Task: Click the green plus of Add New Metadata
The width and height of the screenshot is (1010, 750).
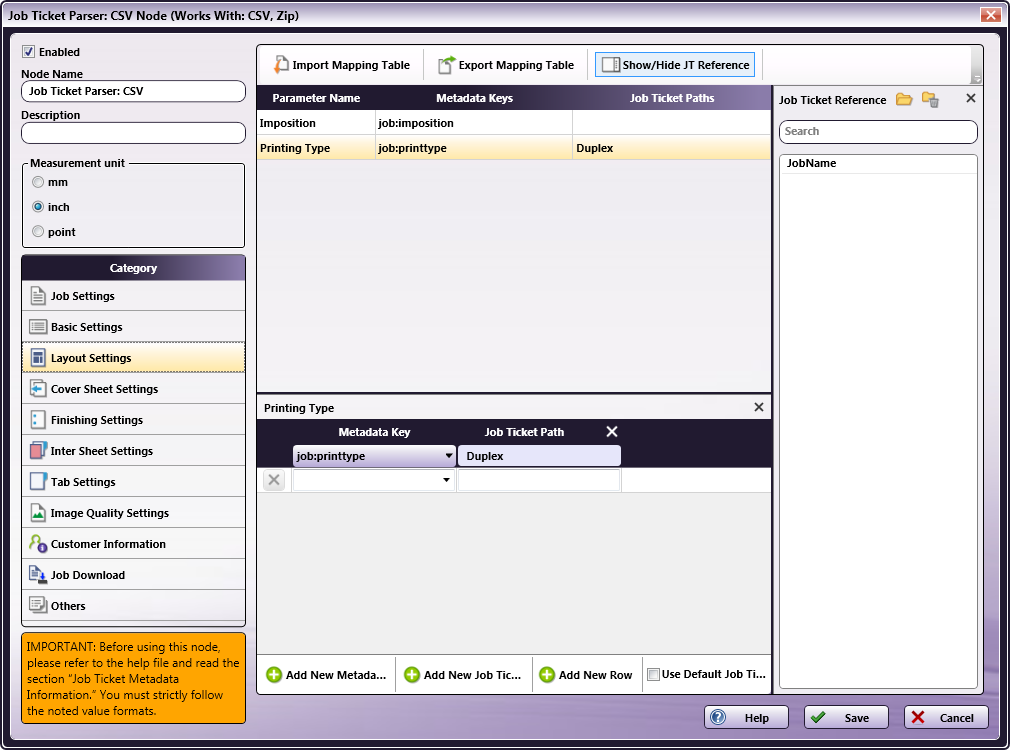Action: [x=274, y=675]
